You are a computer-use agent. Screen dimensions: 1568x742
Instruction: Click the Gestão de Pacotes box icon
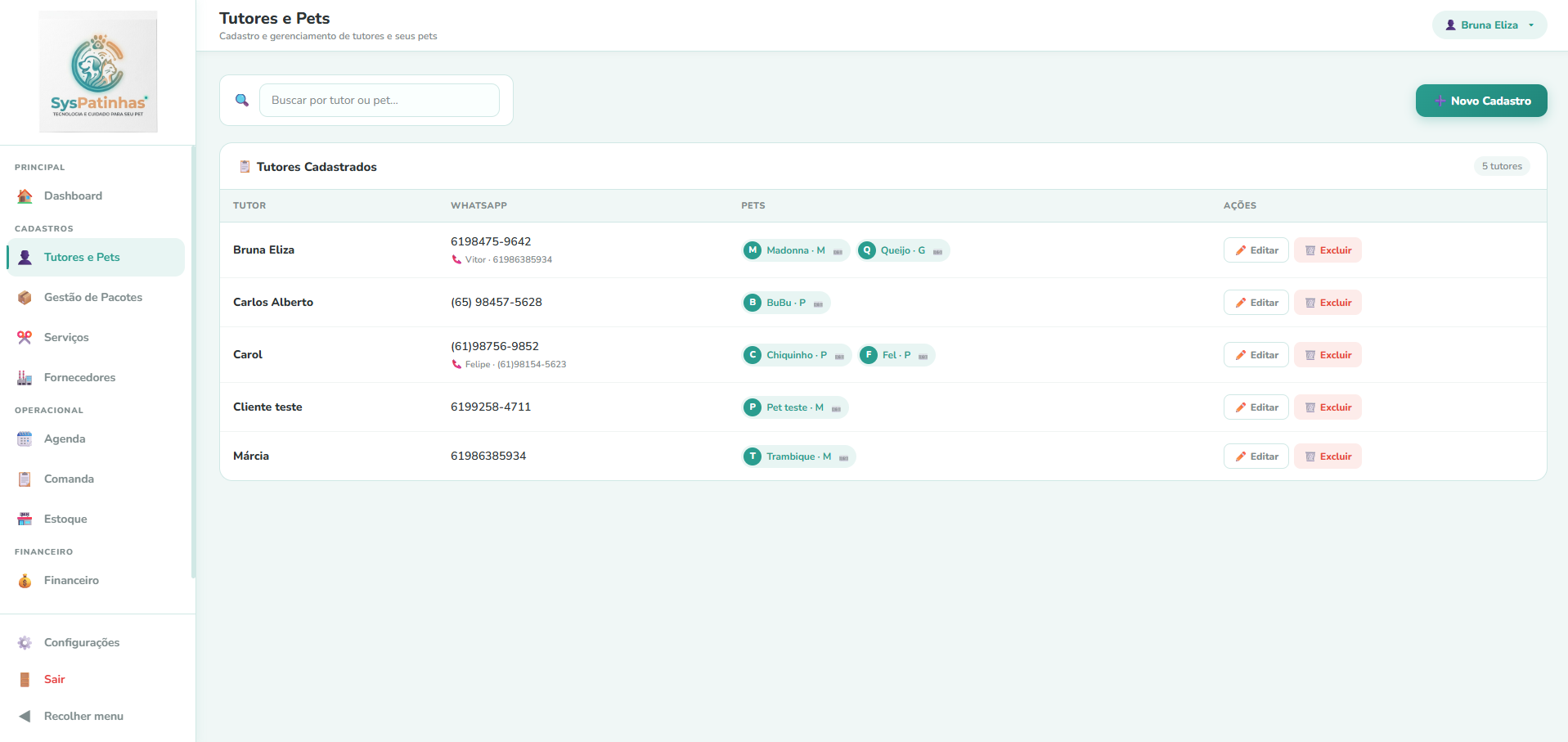25,298
